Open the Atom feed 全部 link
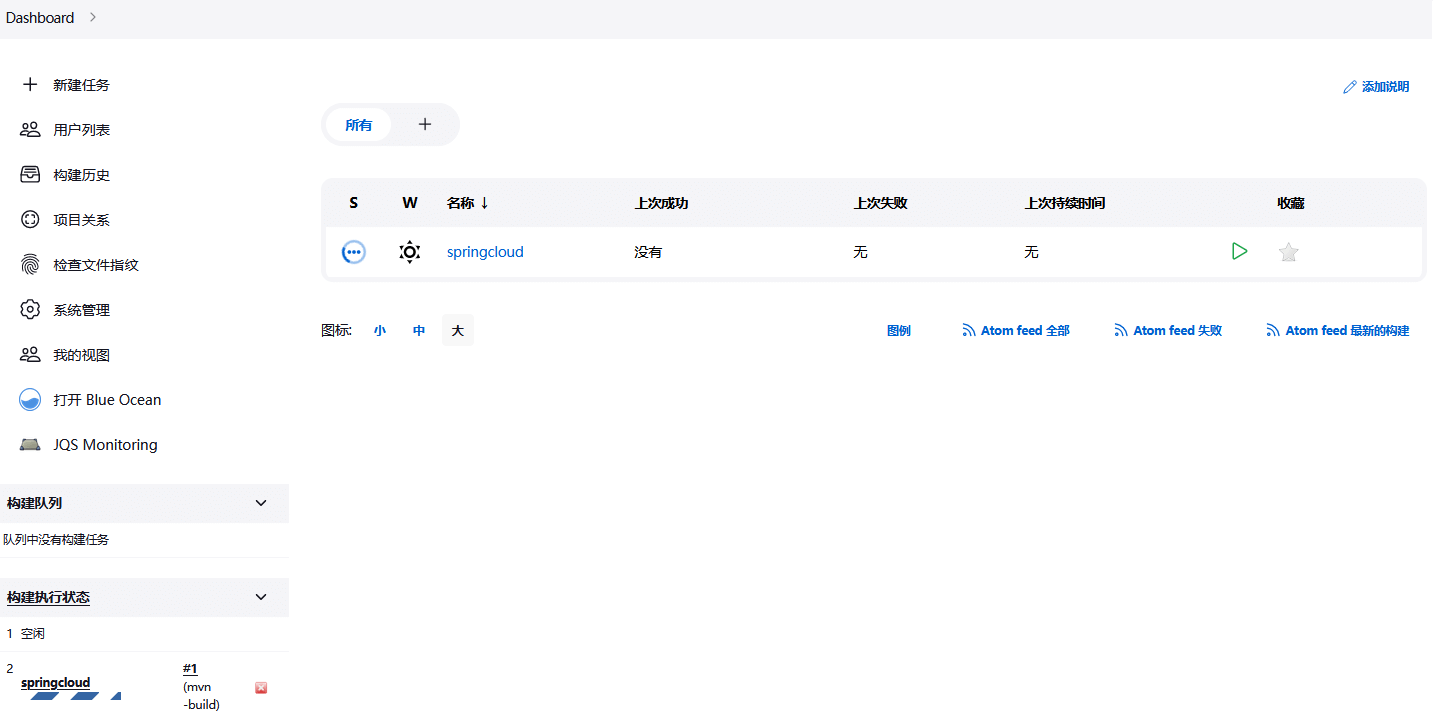Image resolution: width=1433 pixels, height=719 pixels. click(x=1025, y=330)
